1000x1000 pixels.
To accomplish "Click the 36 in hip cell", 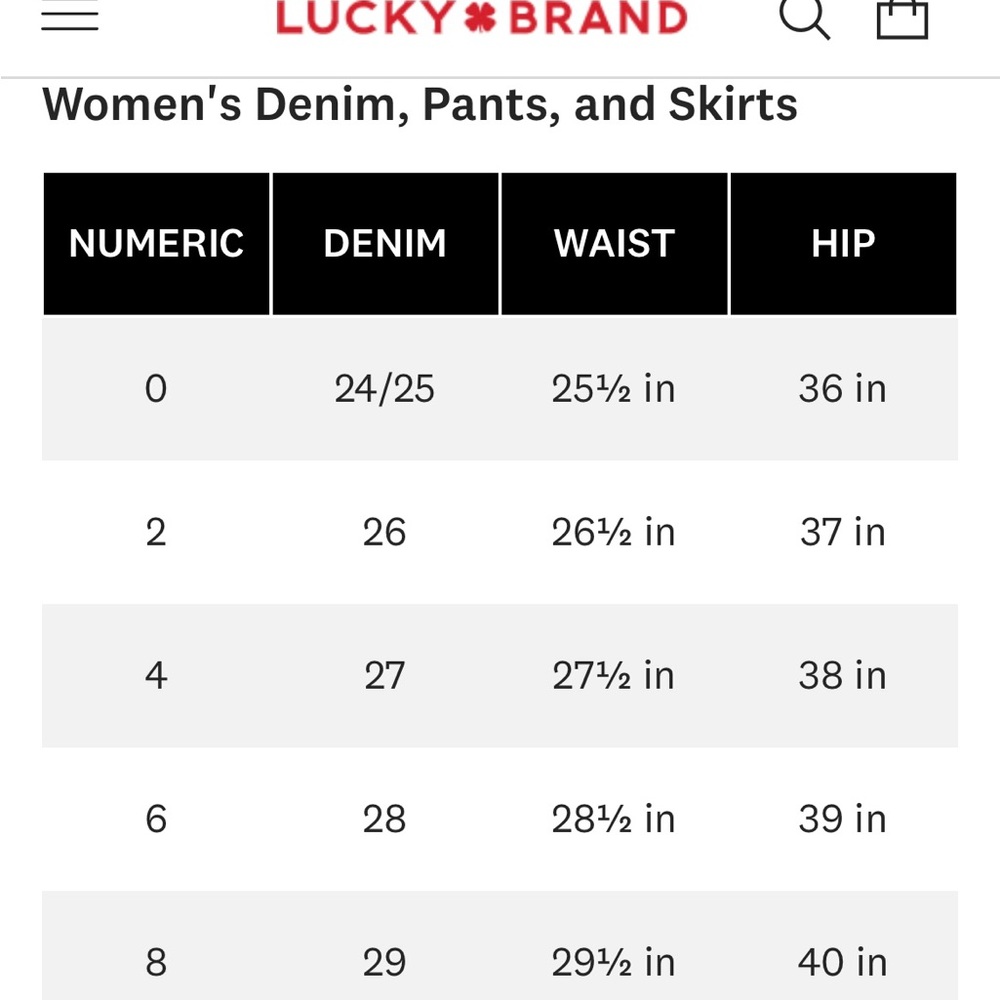I will pos(843,388).
